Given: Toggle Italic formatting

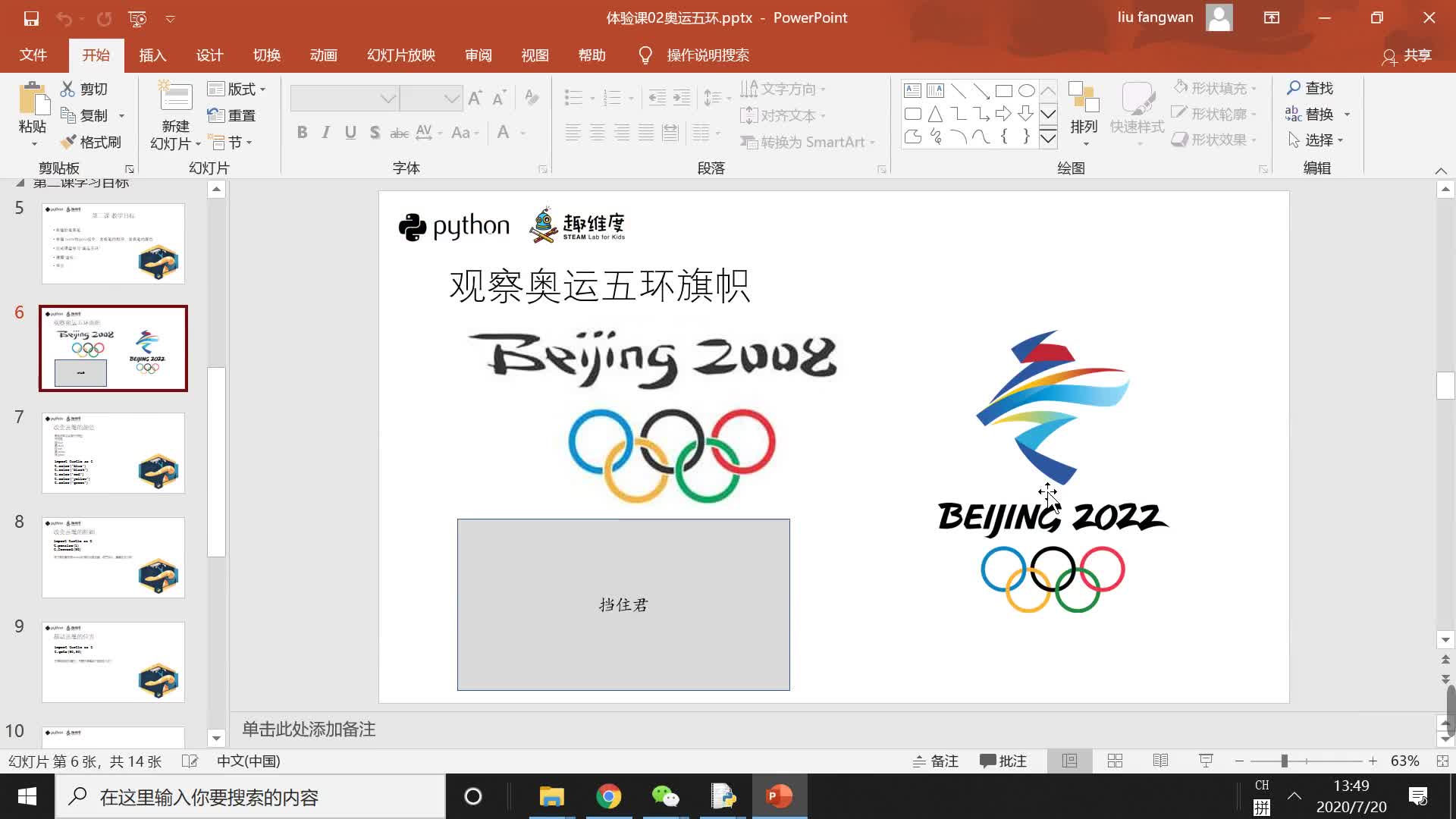Looking at the screenshot, I should click(326, 133).
